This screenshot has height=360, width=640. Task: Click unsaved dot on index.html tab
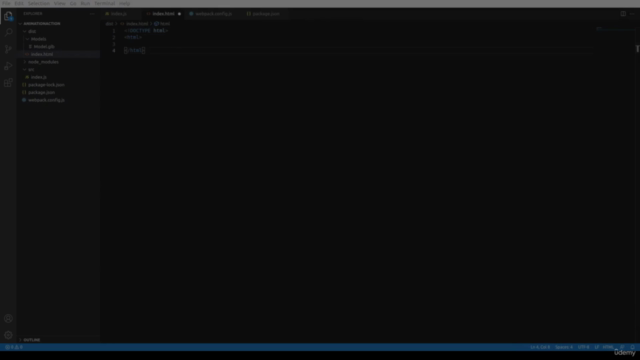point(179,14)
